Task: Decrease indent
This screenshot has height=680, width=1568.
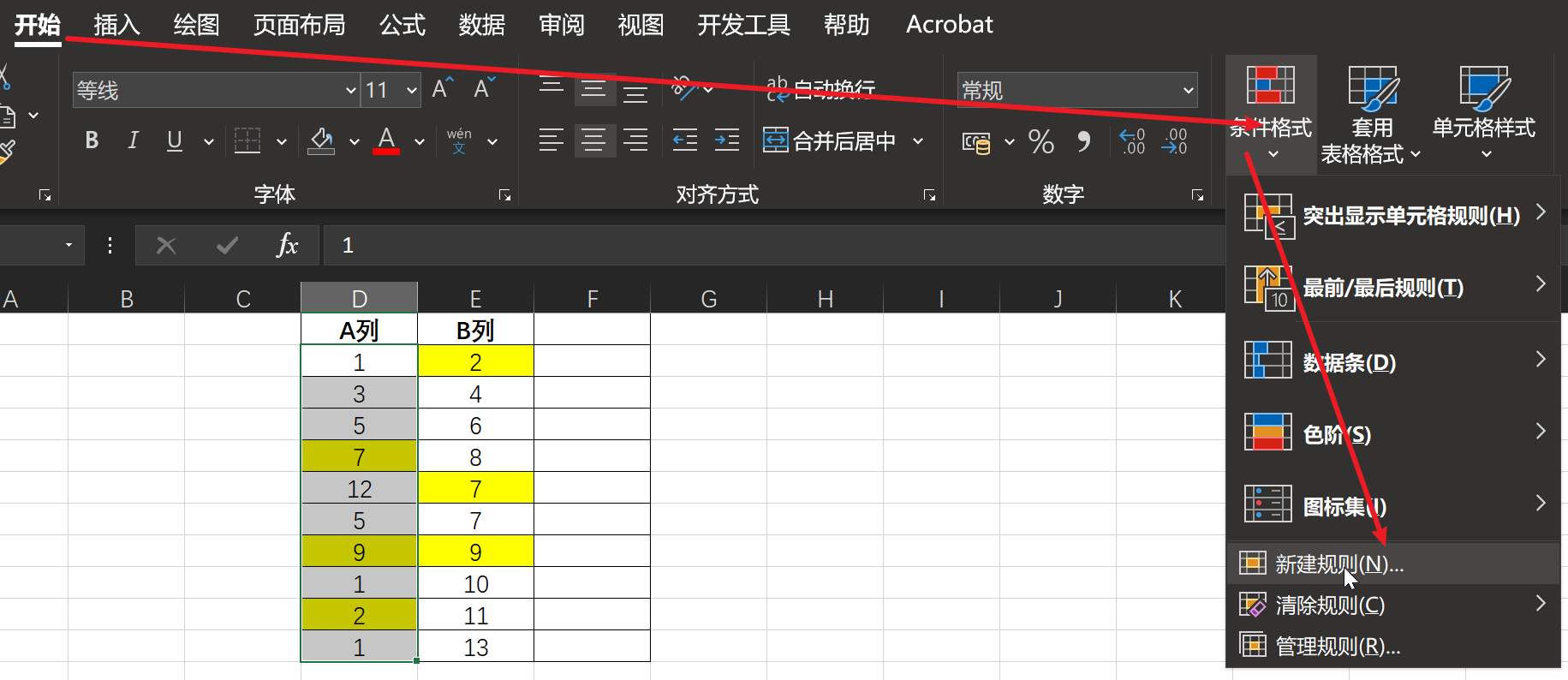Action: (x=685, y=140)
